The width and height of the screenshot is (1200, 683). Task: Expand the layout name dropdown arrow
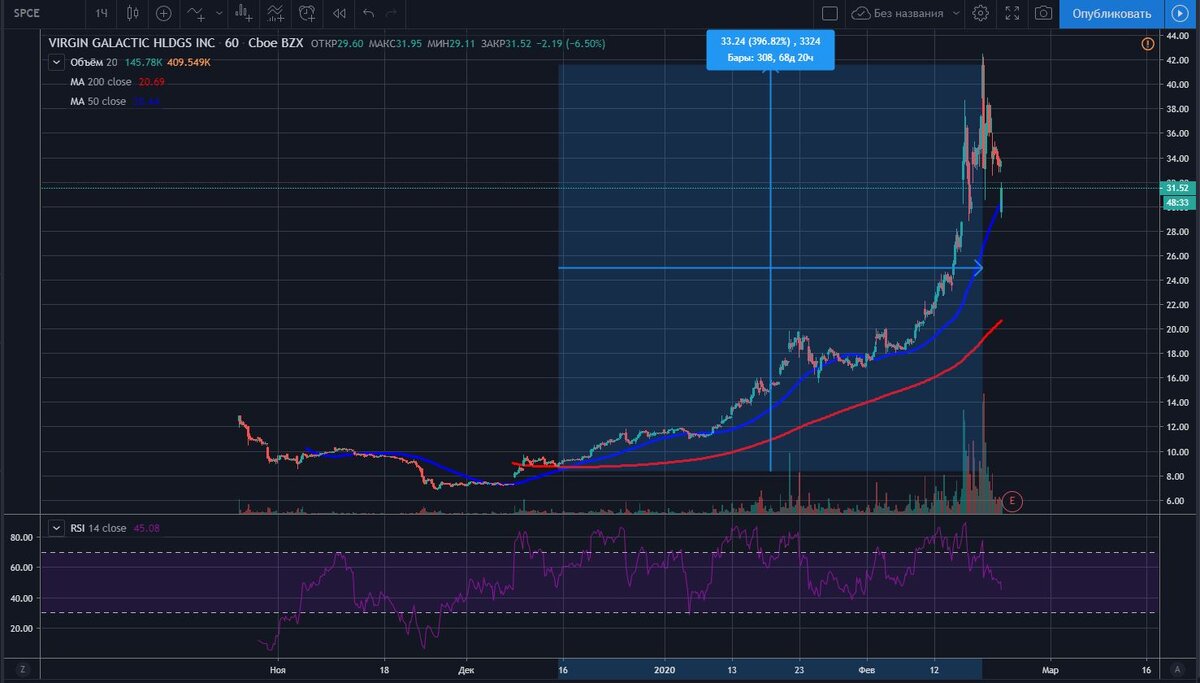point(956,14)
